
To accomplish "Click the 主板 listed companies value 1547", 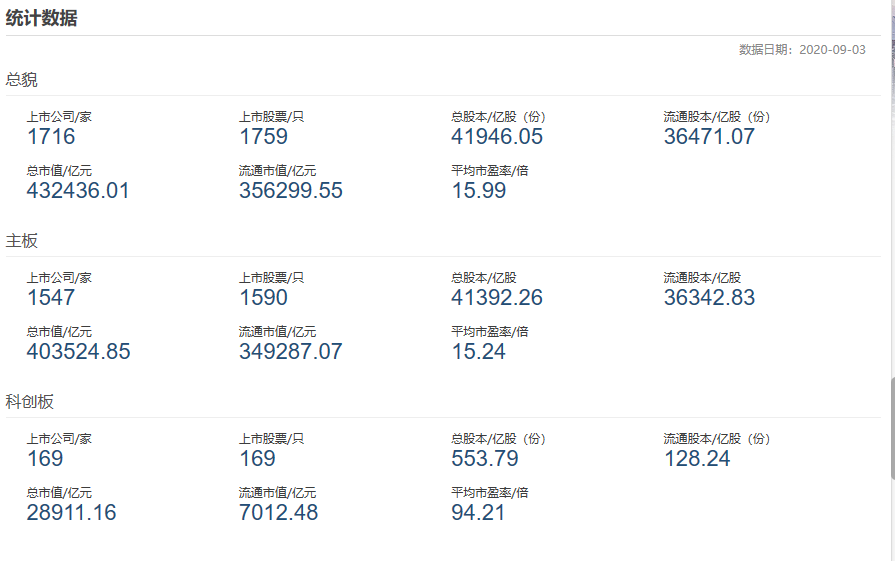I will coord(51,298).
